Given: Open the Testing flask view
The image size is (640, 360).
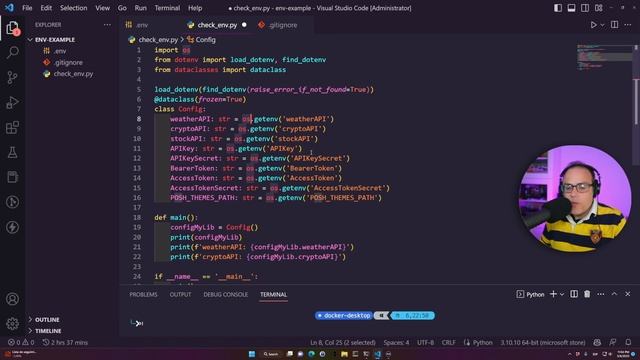Looking at the screenshot, I should [12, 152].
